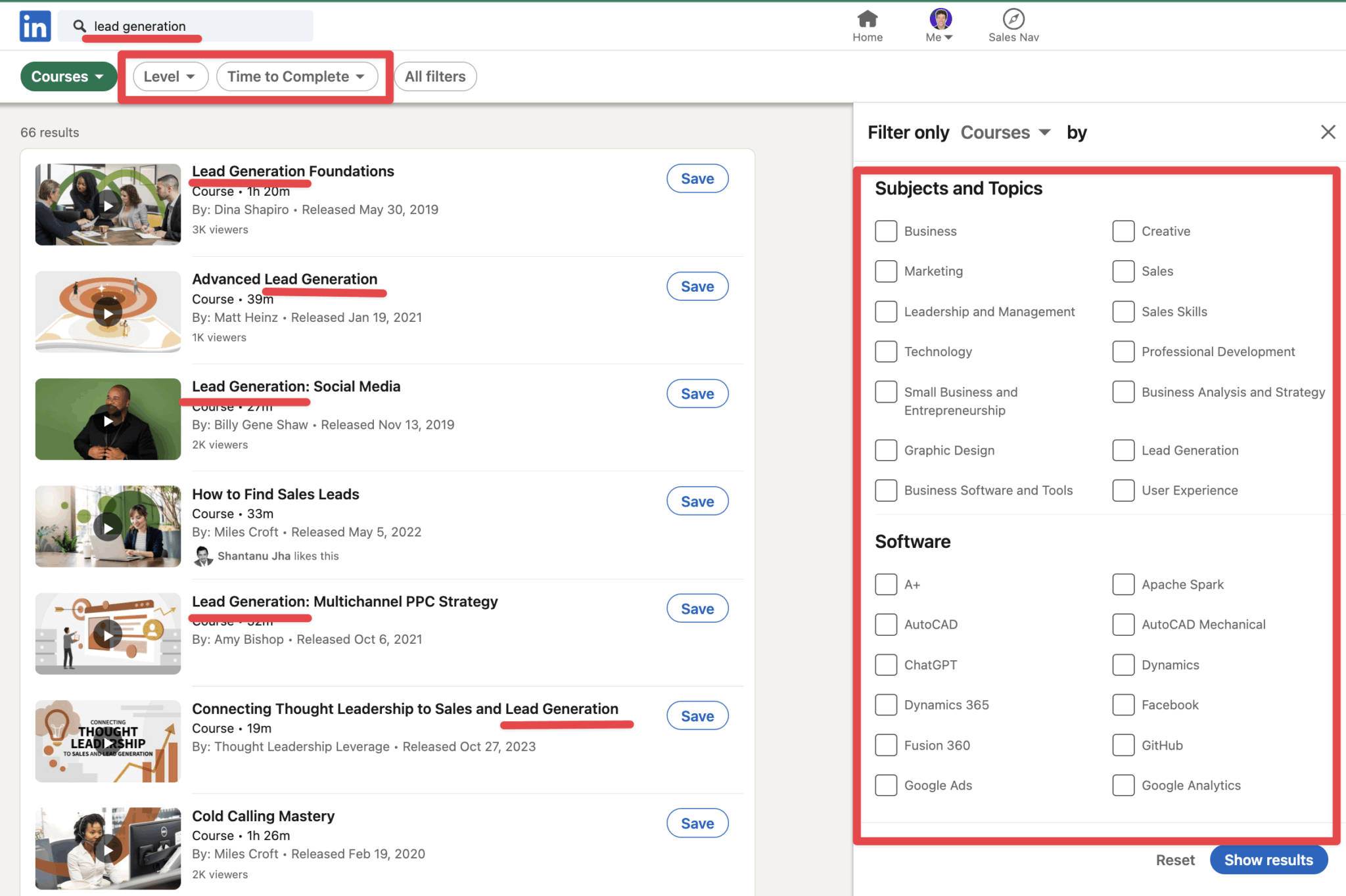Open the Courses selector in the filter panel
Screen dimensions: 1346x896
(1005, 132)
